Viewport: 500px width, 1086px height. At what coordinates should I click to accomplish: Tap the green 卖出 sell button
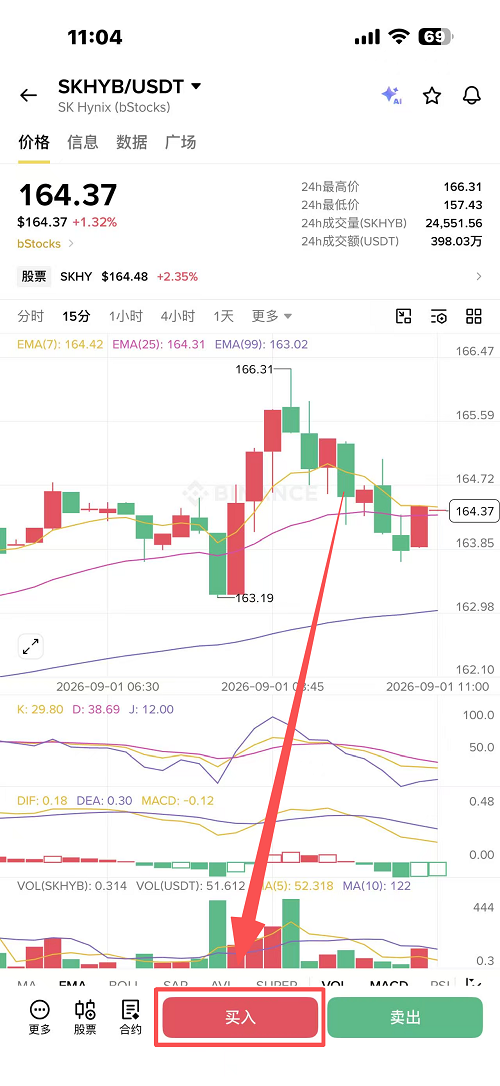click(x=405, y=1017)
